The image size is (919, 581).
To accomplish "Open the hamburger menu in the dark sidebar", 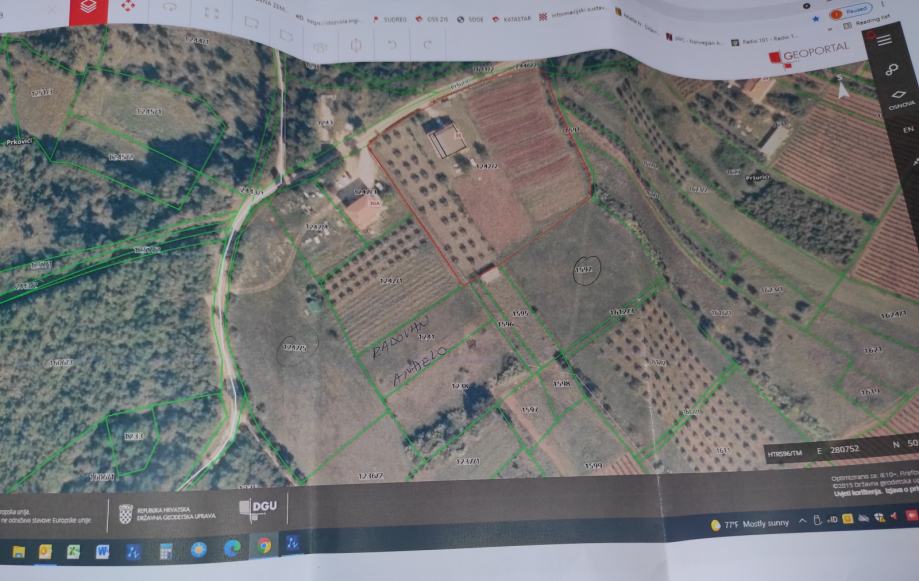I will [884, 40].
